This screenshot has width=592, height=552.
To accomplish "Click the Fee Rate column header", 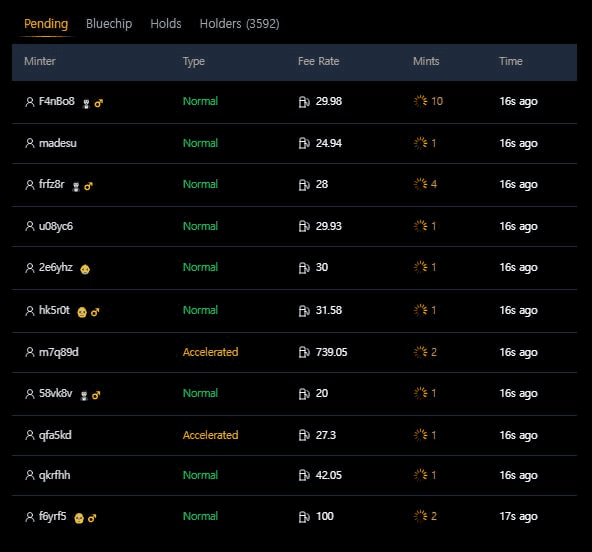I will [x=318, y=61].
